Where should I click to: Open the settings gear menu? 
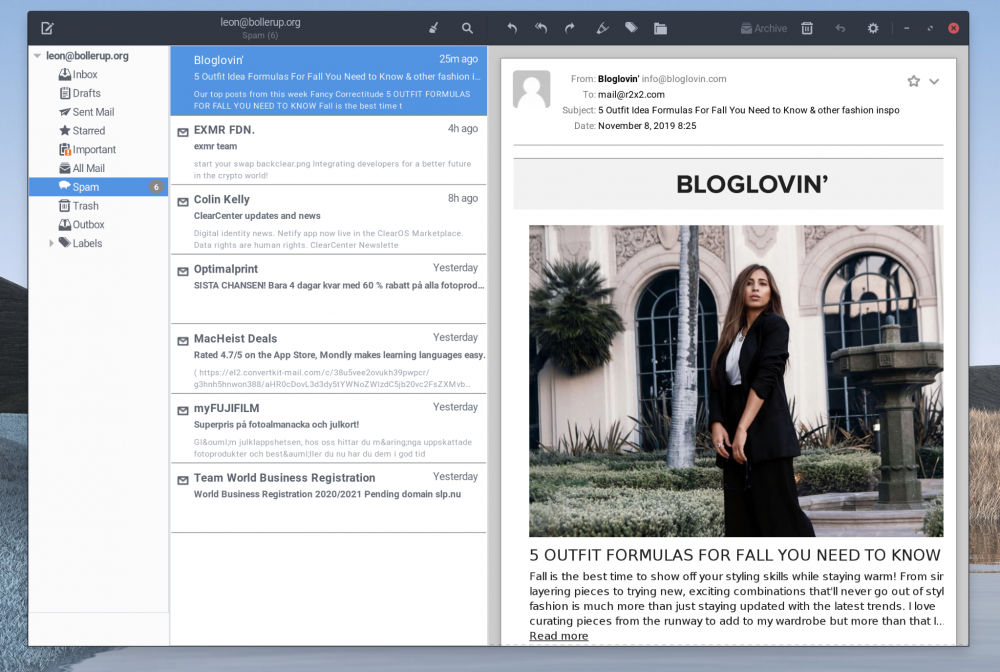pyautogui.click(x=873, y=28)
